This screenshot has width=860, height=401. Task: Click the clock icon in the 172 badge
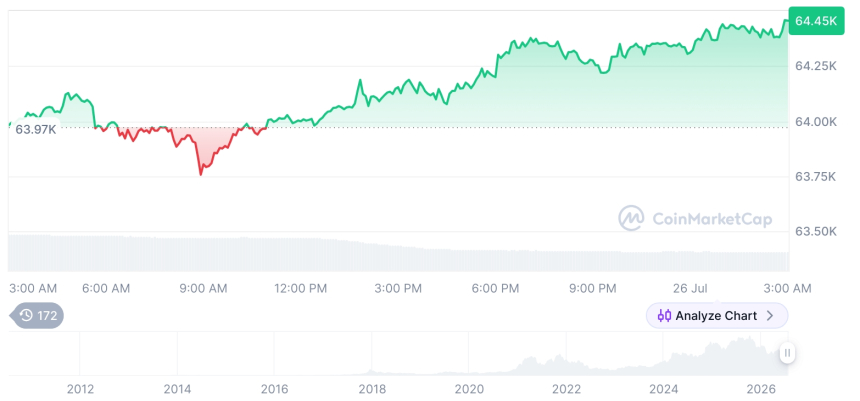point(26,315)
